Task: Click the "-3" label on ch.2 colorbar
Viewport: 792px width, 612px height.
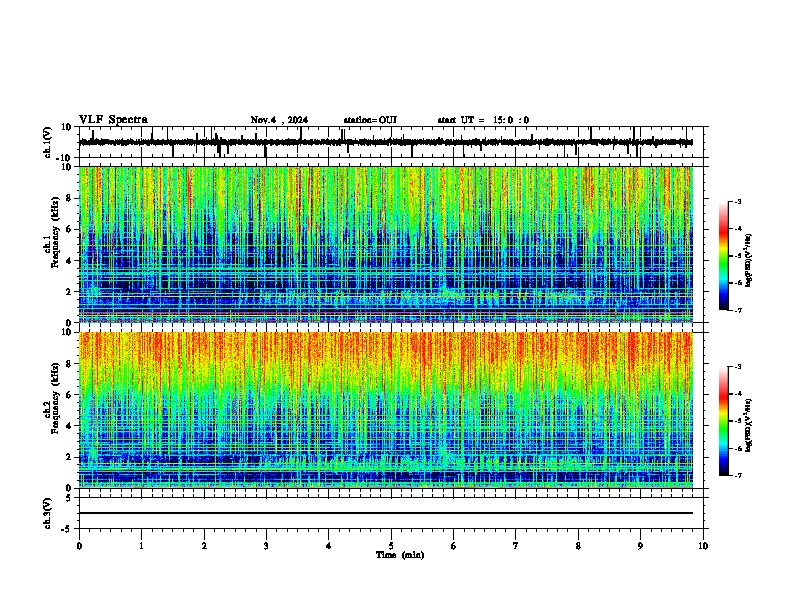Action: pyautogui.click(x=737, y=367)
